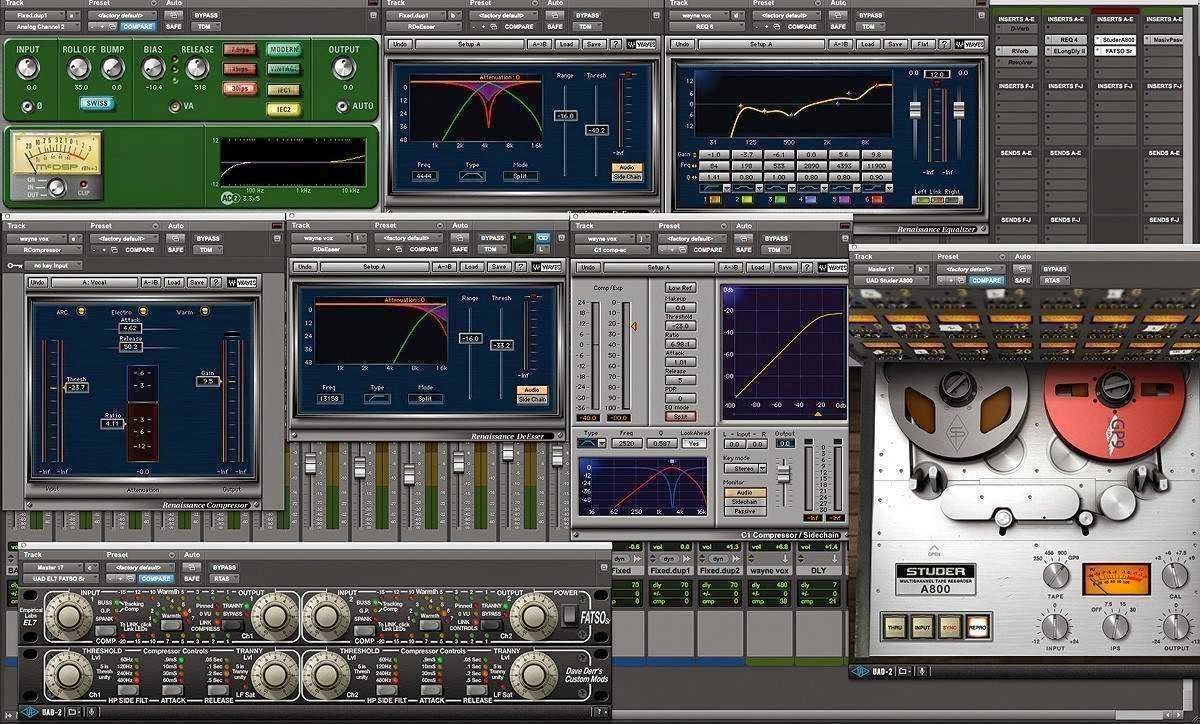The height and width of the screenshot is (724, 1200).
Task: Click the Input knob on Analog Channel
Action: 28,69
